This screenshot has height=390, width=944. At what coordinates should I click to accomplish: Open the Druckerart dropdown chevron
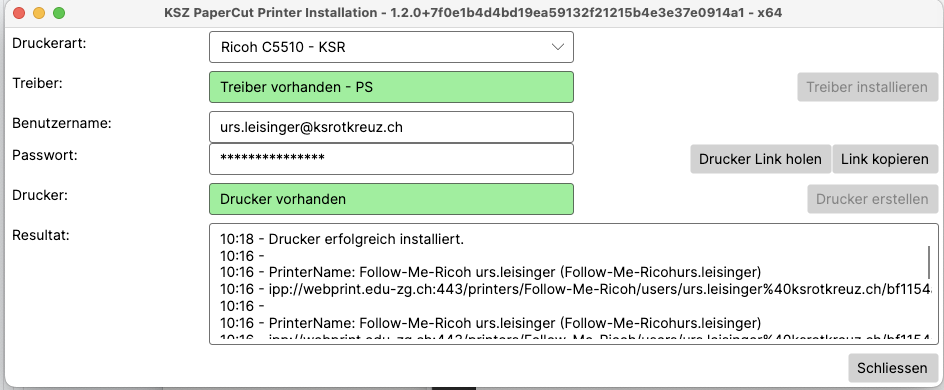(557, 47)
